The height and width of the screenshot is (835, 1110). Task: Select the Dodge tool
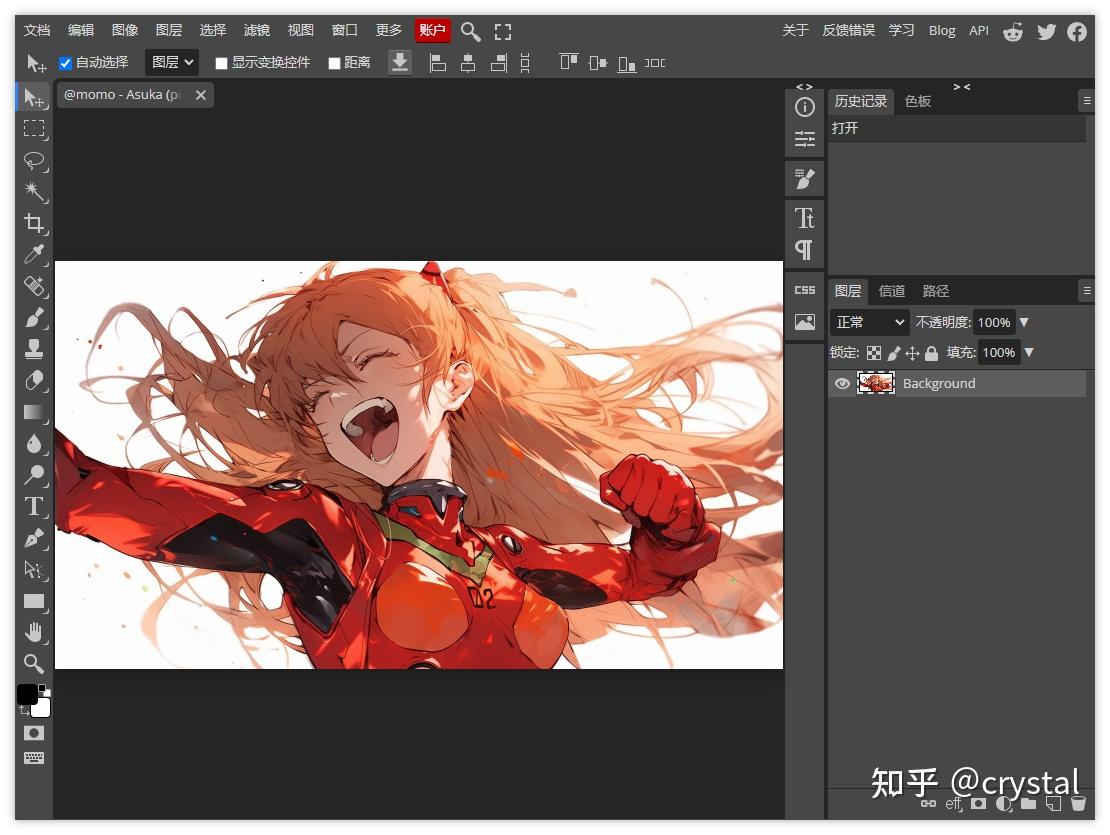(x=33, y=475)
